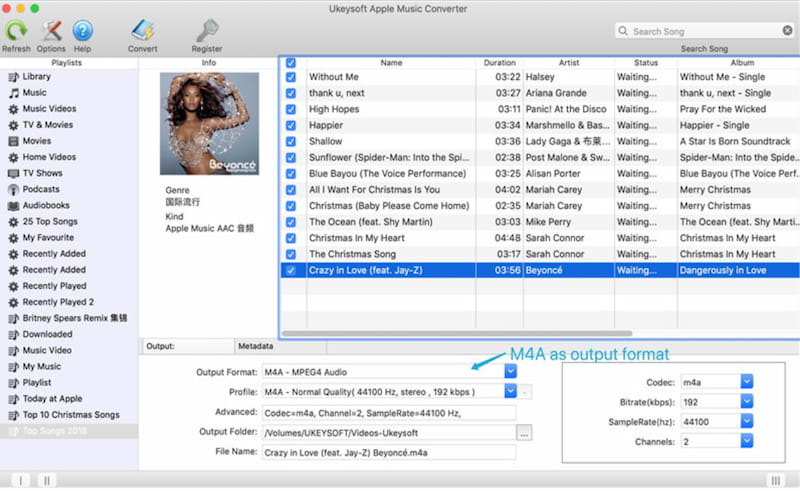The width and height of the screenshot is (800, 491).
Task: Click the search magnifier icon
Action: [x=623, y=31]
